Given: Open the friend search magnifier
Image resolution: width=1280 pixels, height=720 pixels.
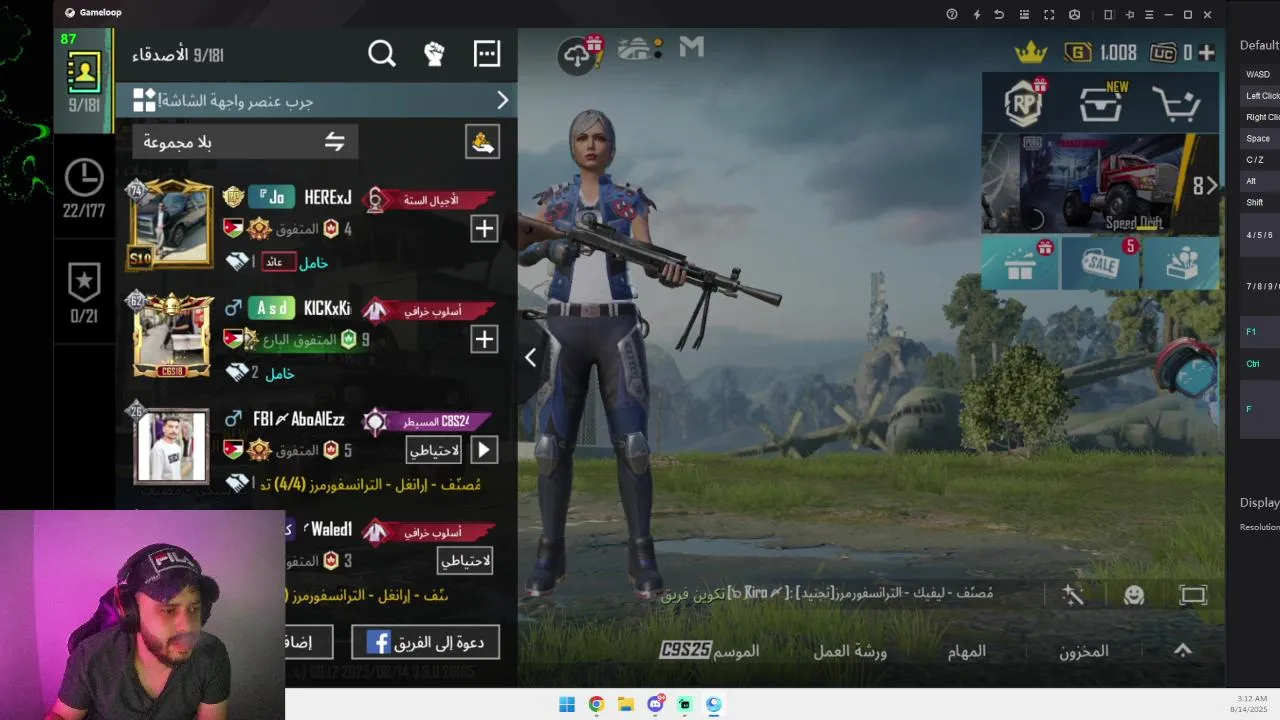Looking at the screenshot, I should (x=382, y=54).
